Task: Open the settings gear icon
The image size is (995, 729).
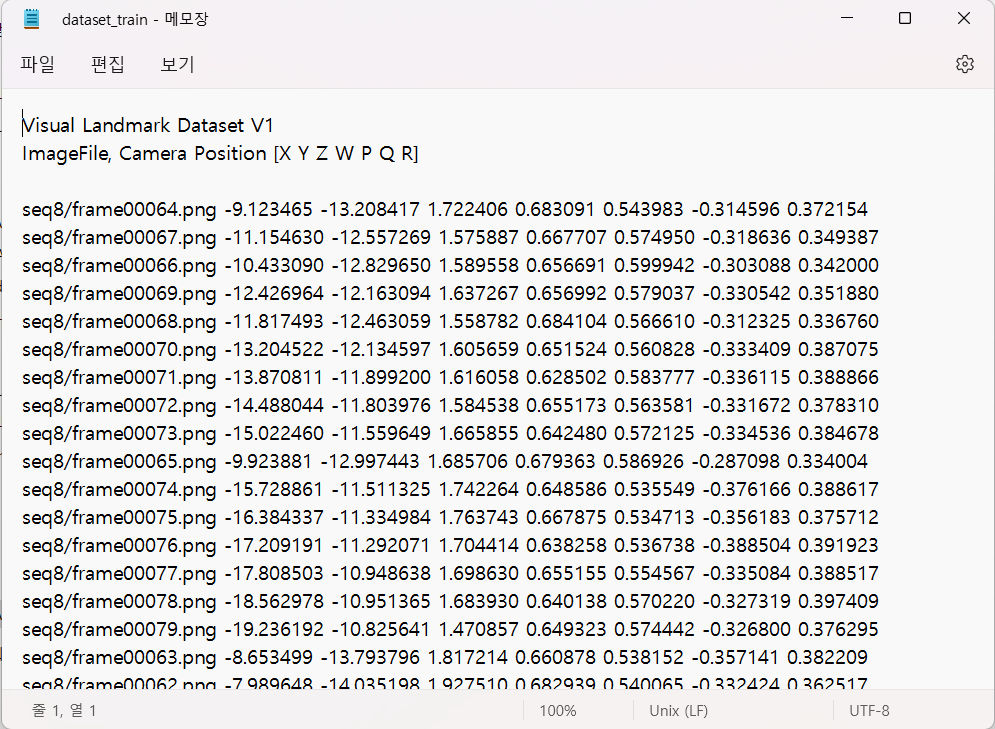Action: pyautogui.click(x=965, y=64)
